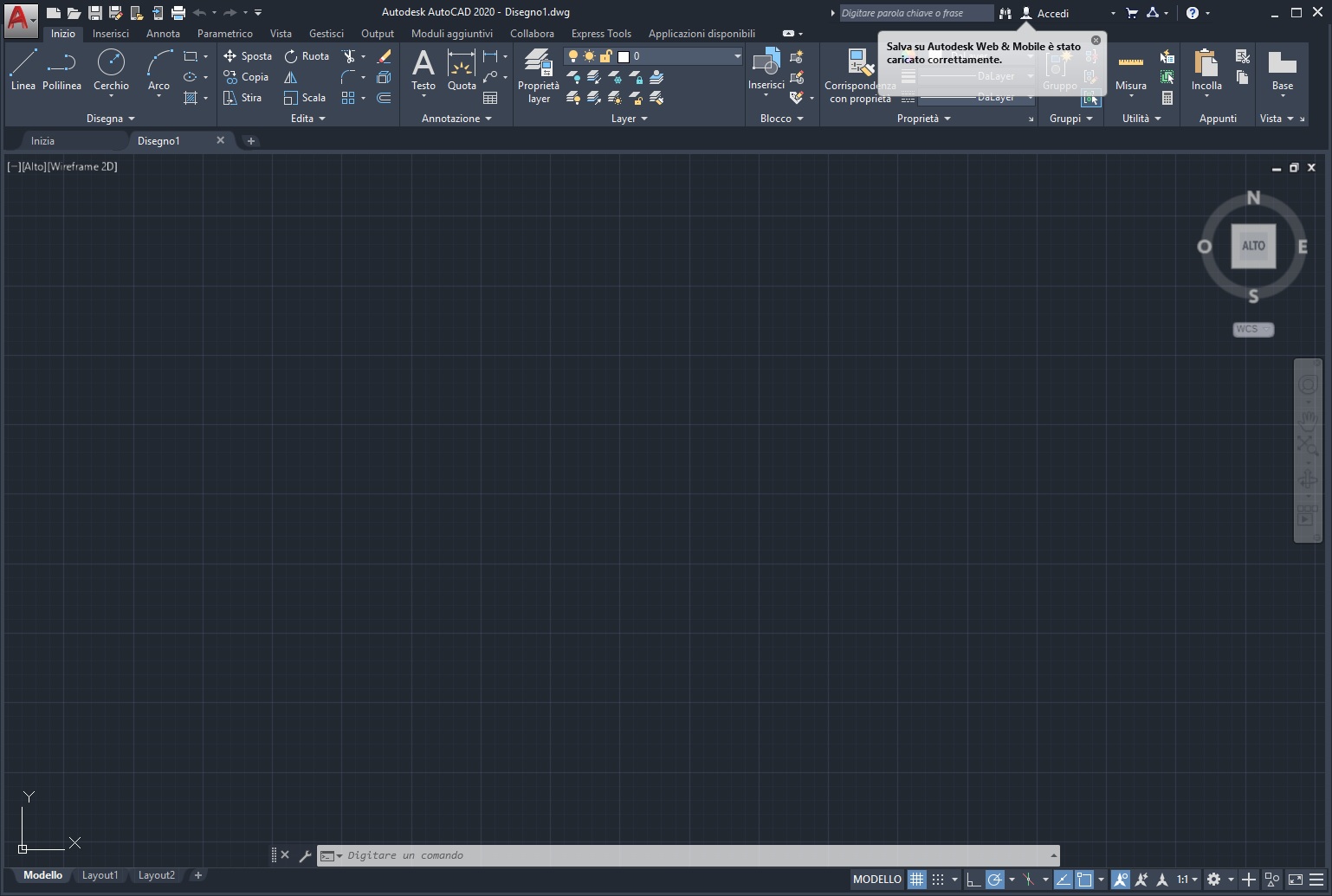Toggle ortho mode in status bar
This screenshot has height=896, width=1332.
coord(973,880)
